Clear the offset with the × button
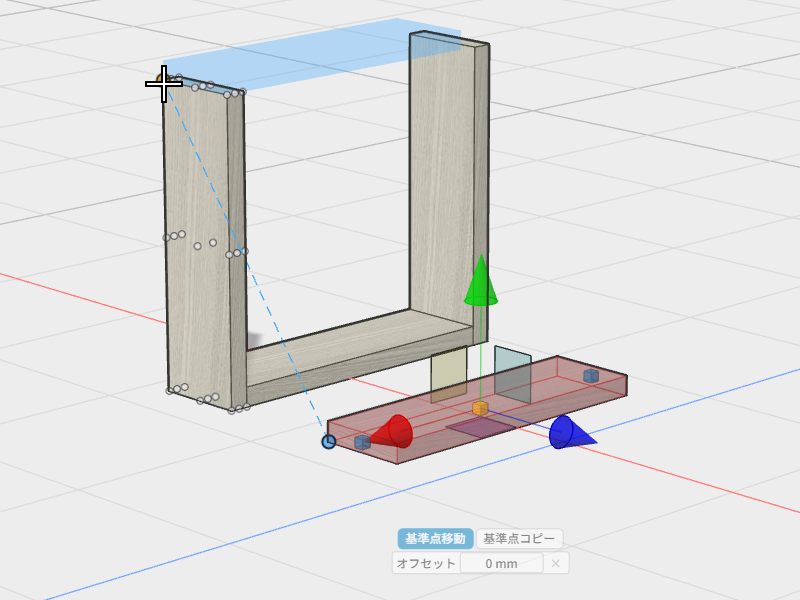This screenshot has width=800, height=600. coord(556,563)
